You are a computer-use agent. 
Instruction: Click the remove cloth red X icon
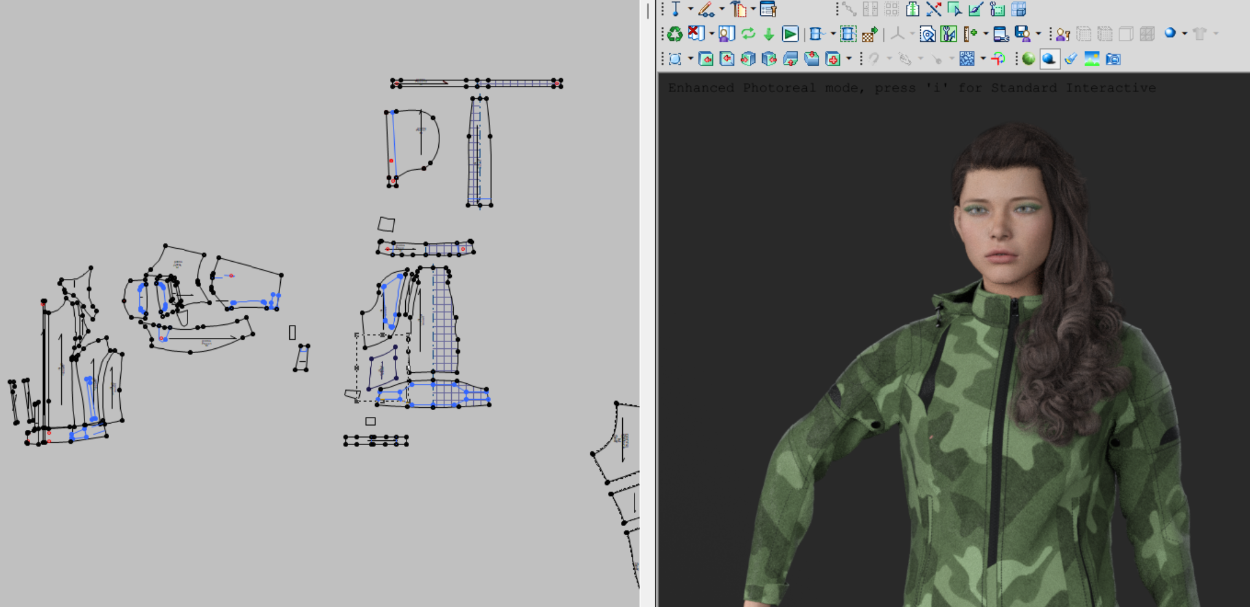[697, 34]
